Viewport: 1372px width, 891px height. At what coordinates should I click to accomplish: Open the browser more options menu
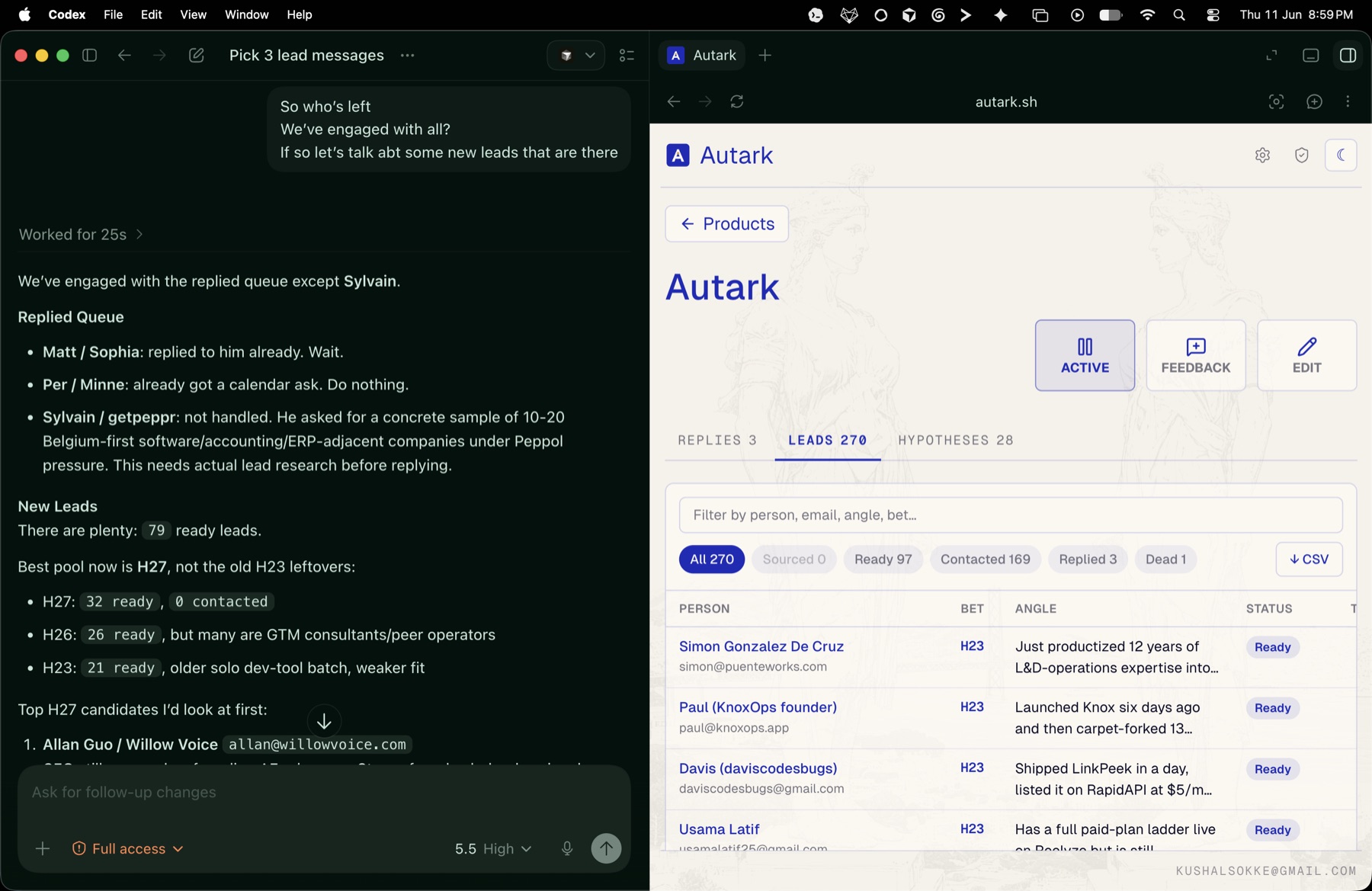tap(1348, 101)
